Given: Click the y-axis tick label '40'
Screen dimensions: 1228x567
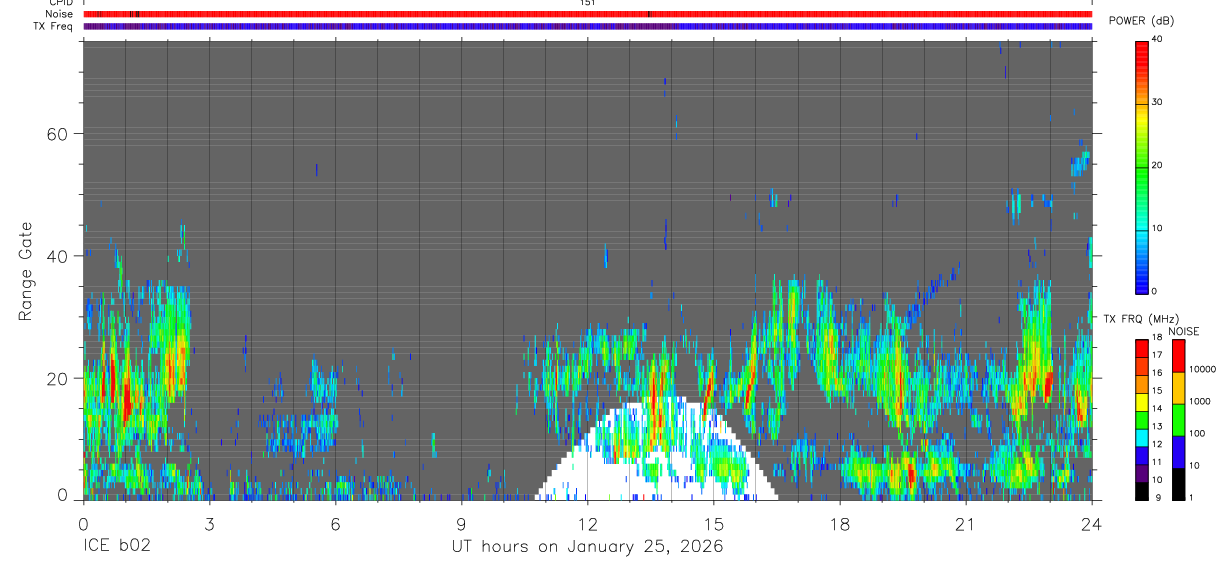Looking at the screenshot, I should point(56,256).
